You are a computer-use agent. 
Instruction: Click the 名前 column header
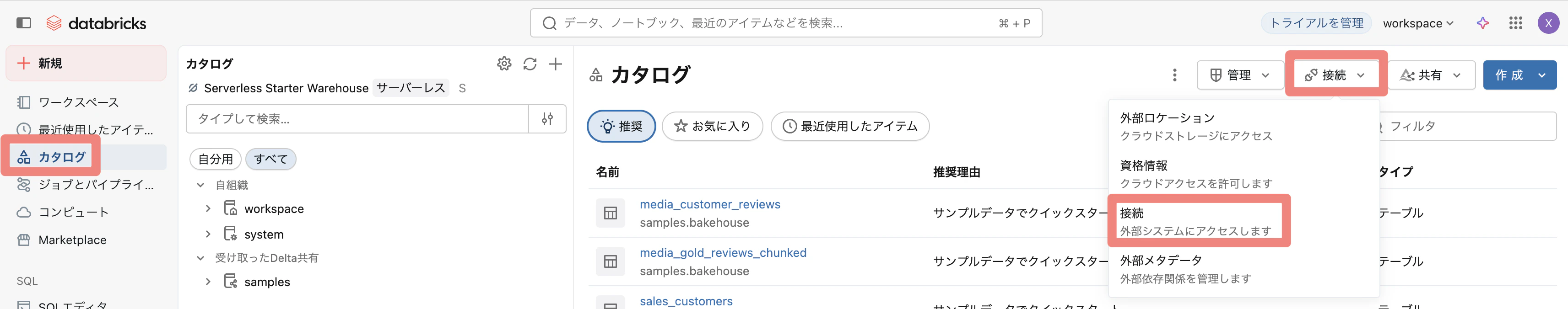pos(607,172)
